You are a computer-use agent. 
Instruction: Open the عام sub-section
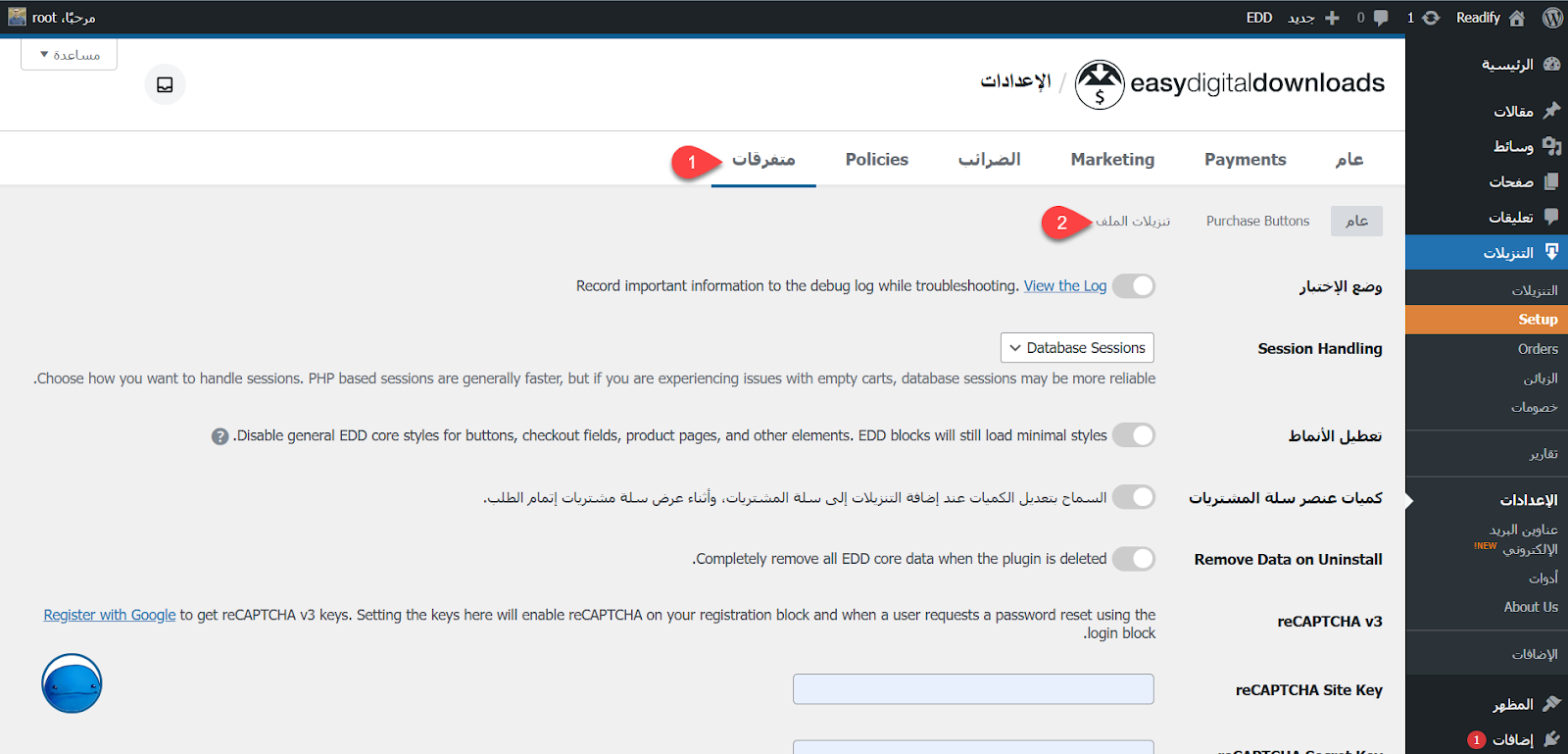tap(1356, 221)
